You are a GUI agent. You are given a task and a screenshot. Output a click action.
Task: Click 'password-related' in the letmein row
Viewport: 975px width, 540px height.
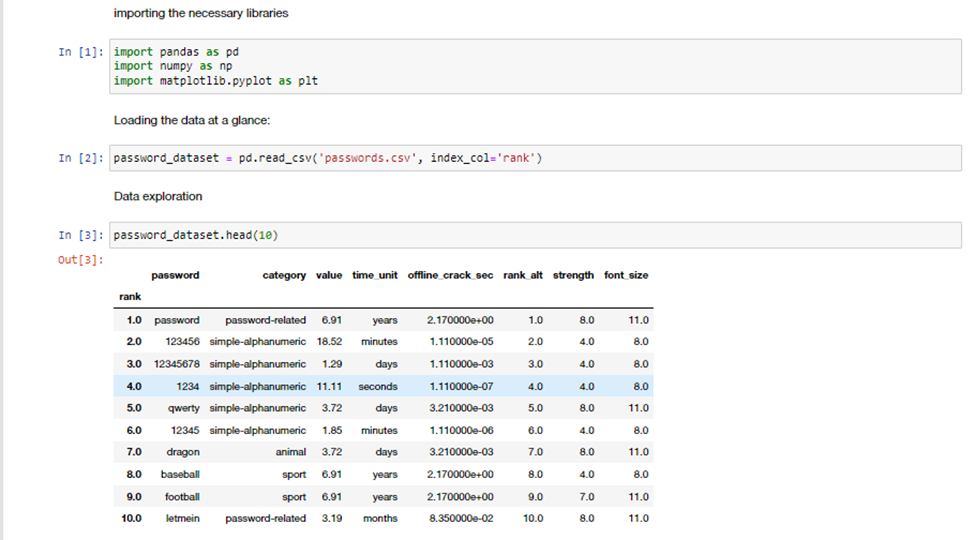tap(266, 518)
